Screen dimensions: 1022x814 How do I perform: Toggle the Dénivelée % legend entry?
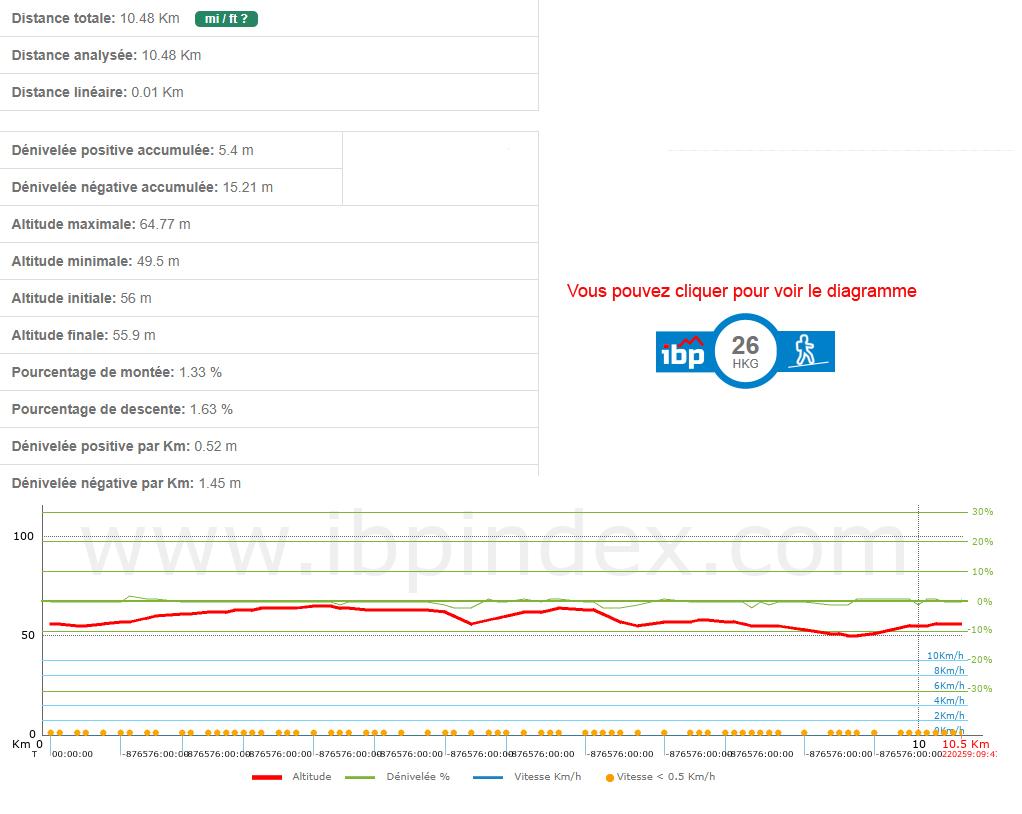coord(397,777)
